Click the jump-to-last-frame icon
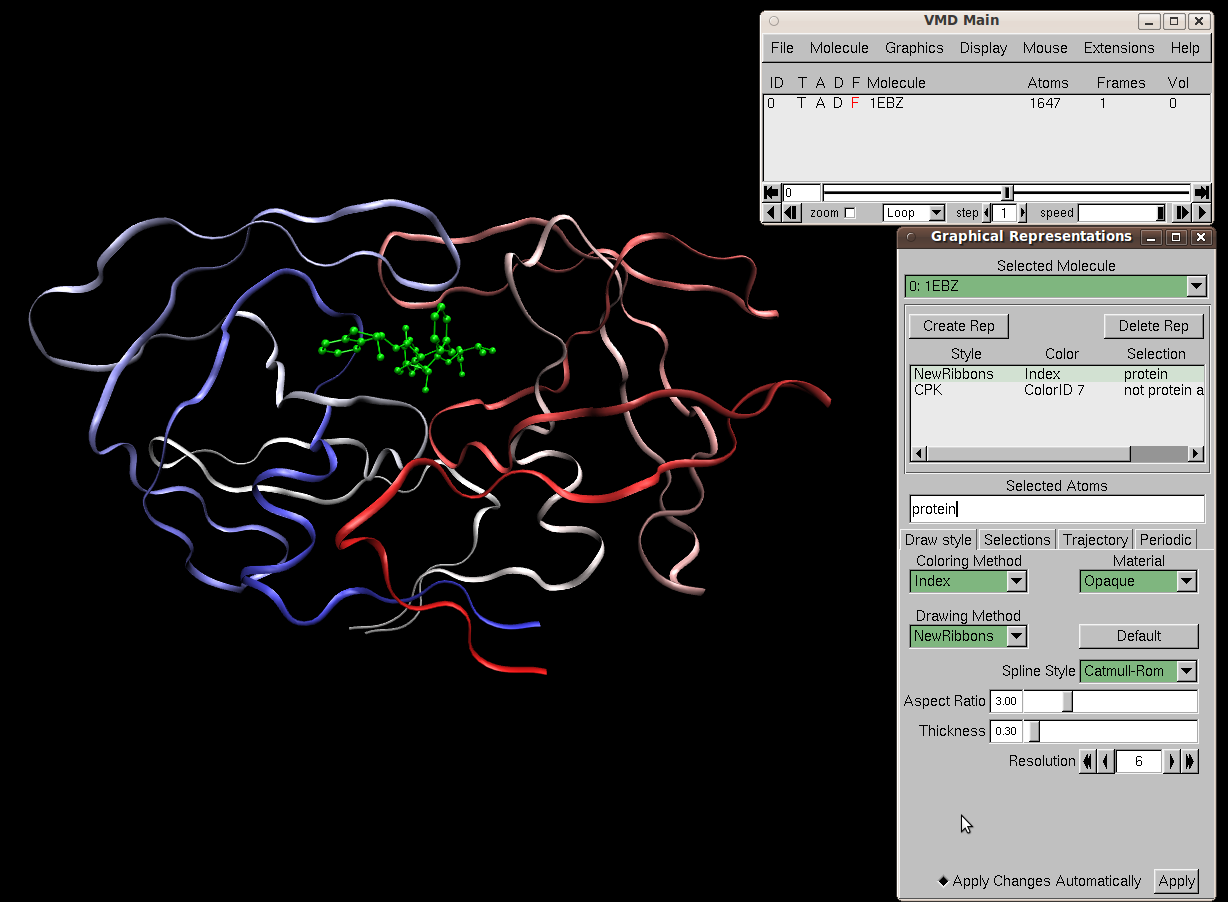 1201,192
